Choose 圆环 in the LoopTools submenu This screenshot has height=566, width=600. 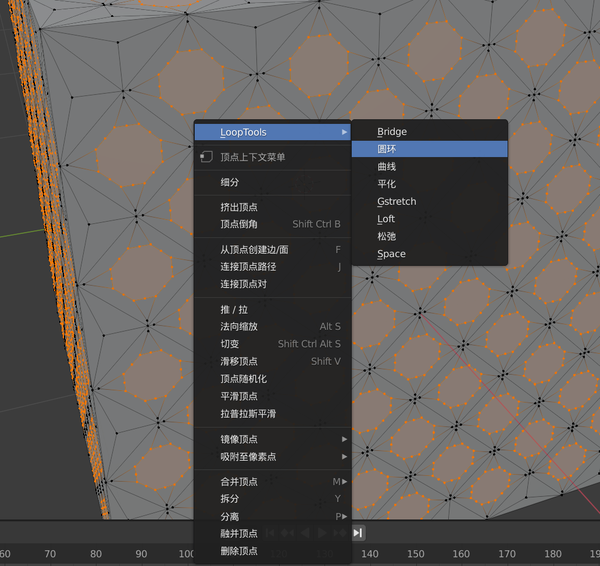coord(429,149)
